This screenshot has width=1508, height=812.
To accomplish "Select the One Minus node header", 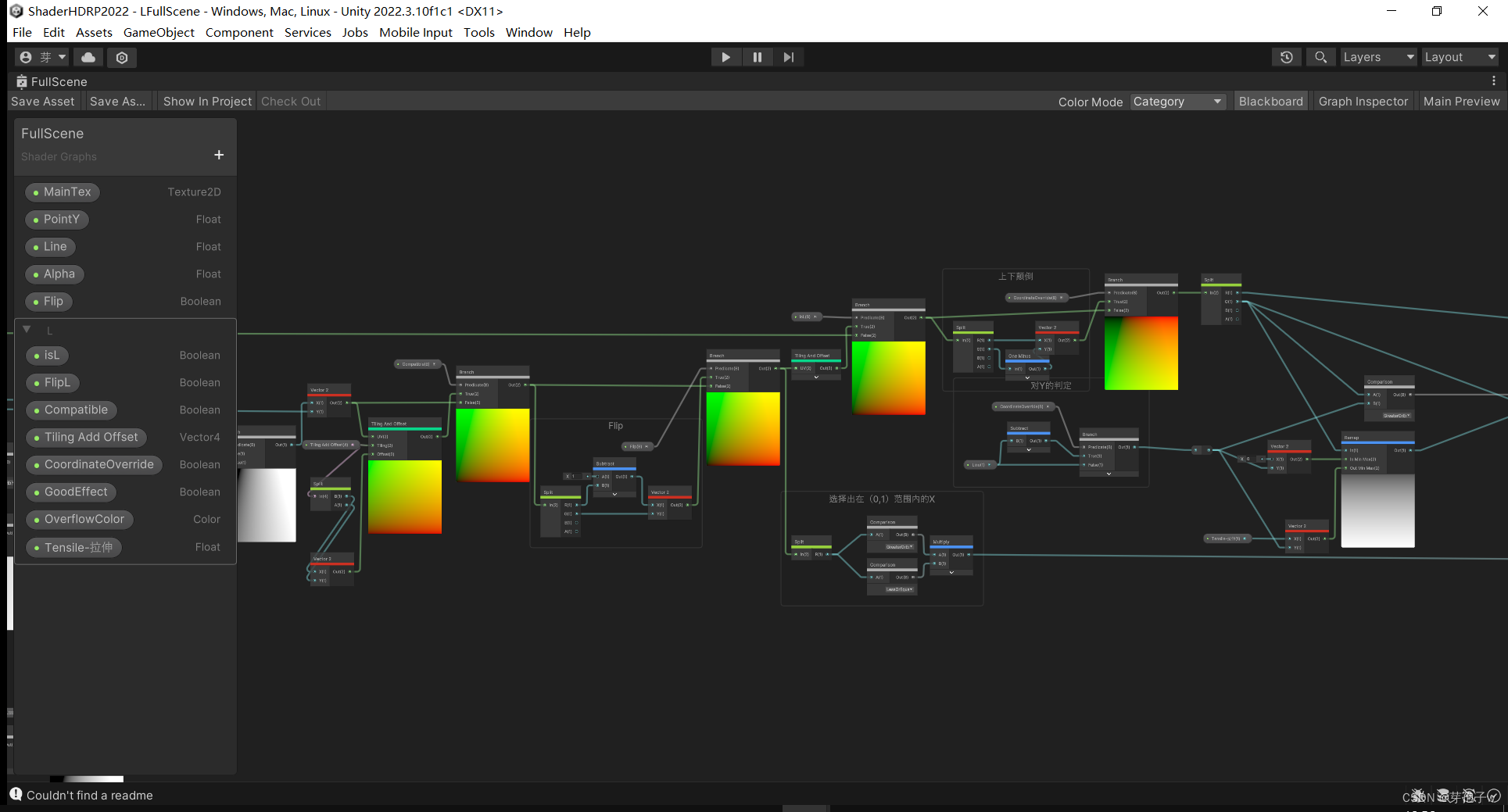I will (1027, 356).
